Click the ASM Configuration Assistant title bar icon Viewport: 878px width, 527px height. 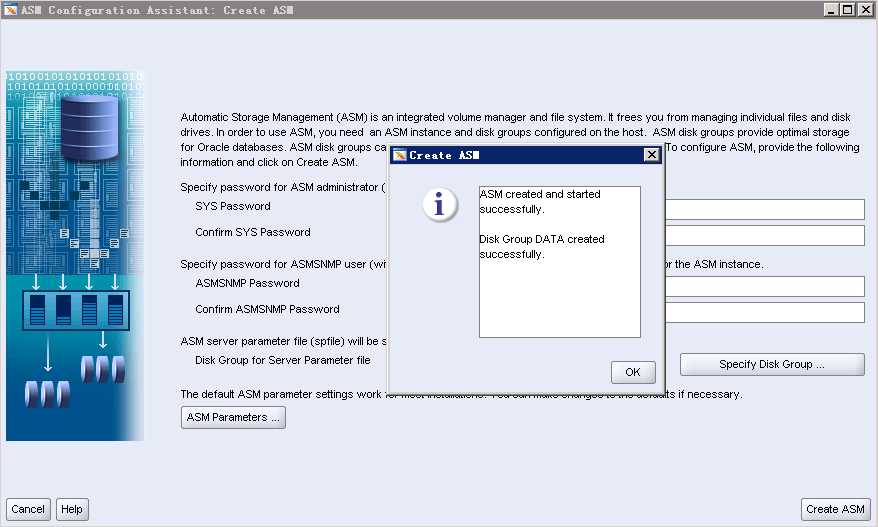coord(11,10)
